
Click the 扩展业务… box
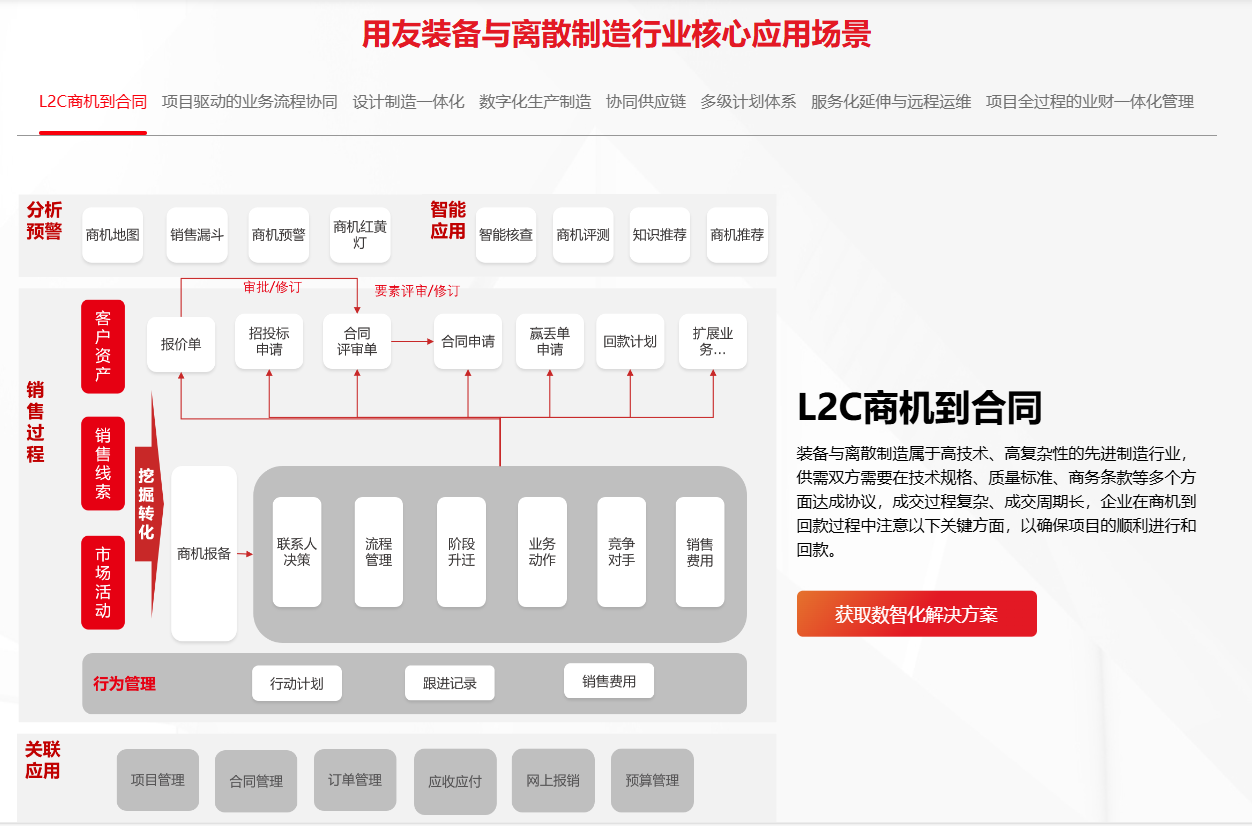(713, 342)
